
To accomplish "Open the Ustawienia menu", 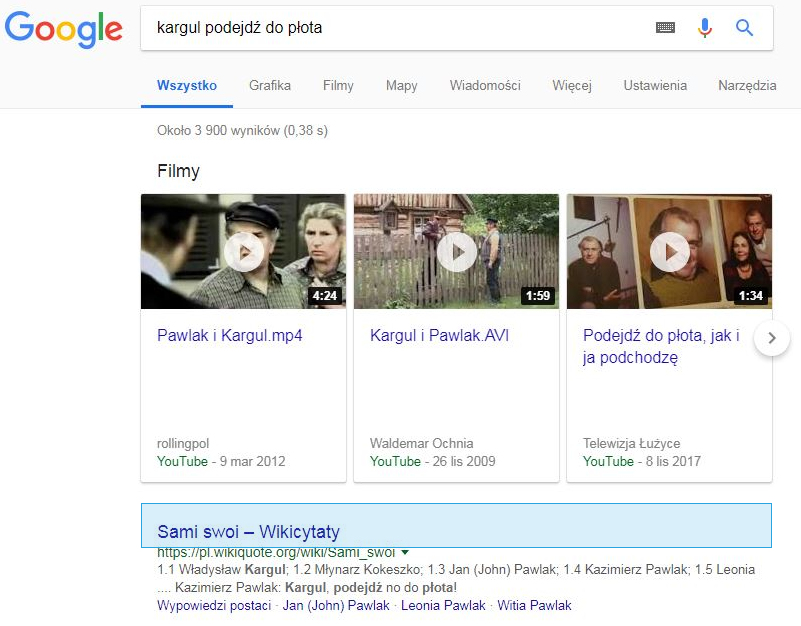I will [655, 85].
